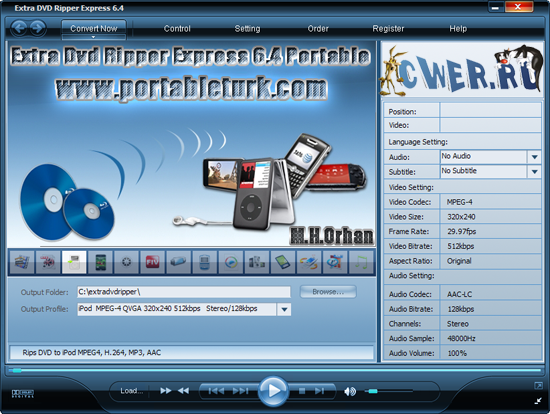Click the Video Codec value MPEG-4
Screen dimensions: 550x414
[x=460, y=202]
